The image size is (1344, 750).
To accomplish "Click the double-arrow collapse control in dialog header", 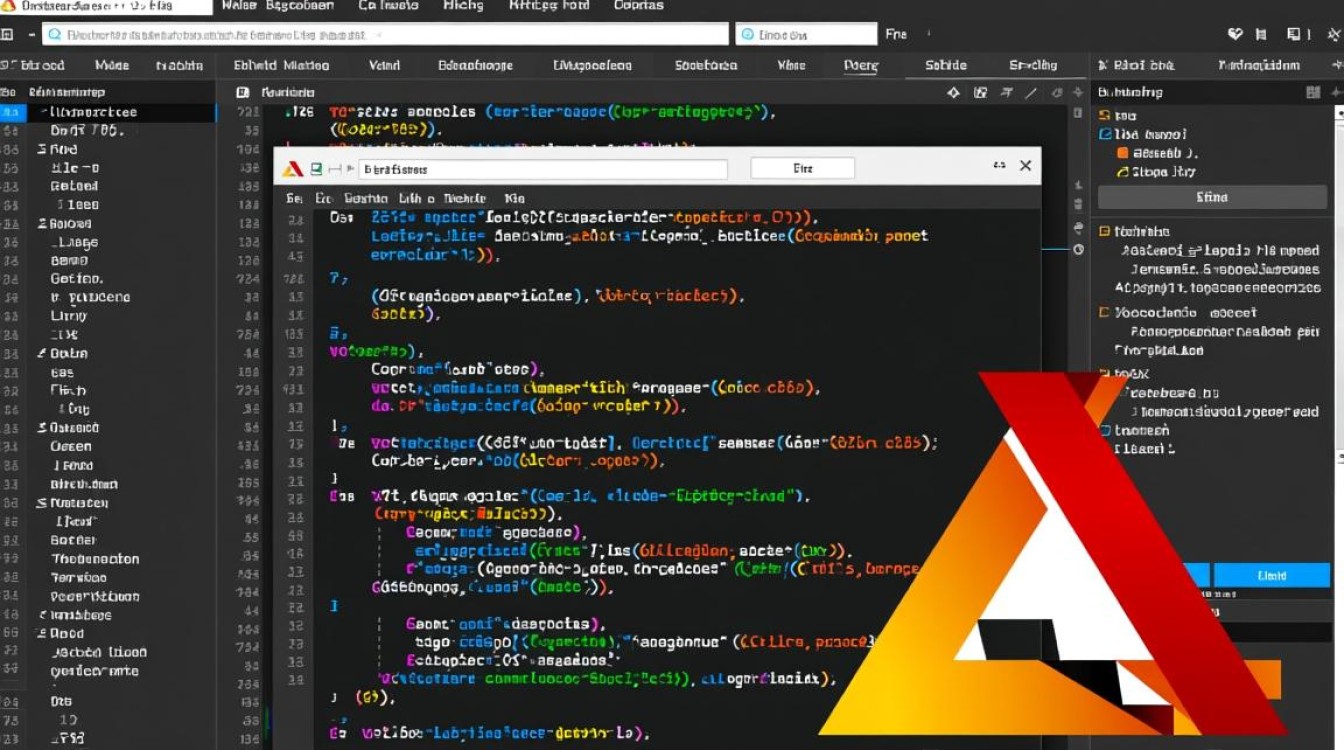I will [998, 166].
